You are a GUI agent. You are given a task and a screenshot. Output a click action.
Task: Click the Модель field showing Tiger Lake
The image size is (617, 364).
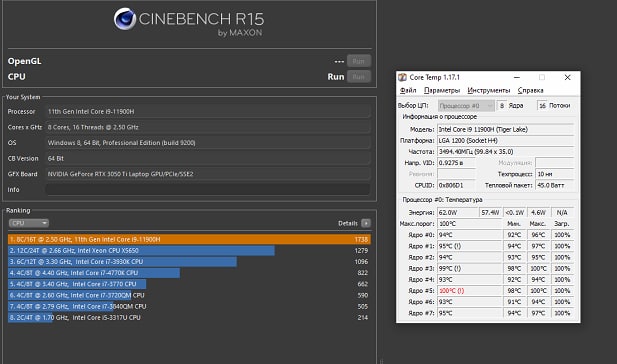506,129
